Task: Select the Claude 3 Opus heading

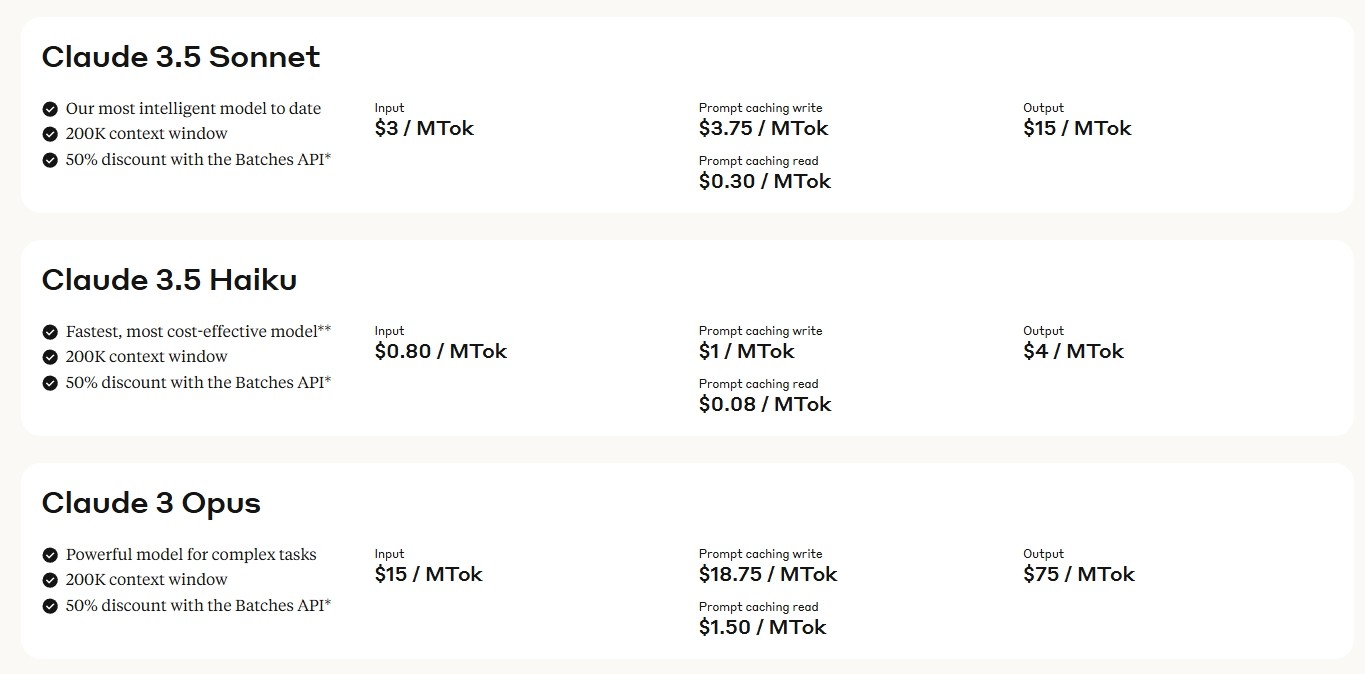Action: click(x=151, y=503)
